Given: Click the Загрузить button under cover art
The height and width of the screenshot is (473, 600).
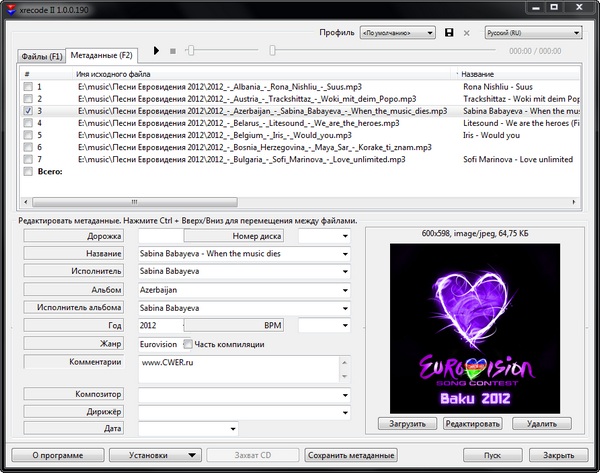Looking at the screenshot, I should 408,423.
